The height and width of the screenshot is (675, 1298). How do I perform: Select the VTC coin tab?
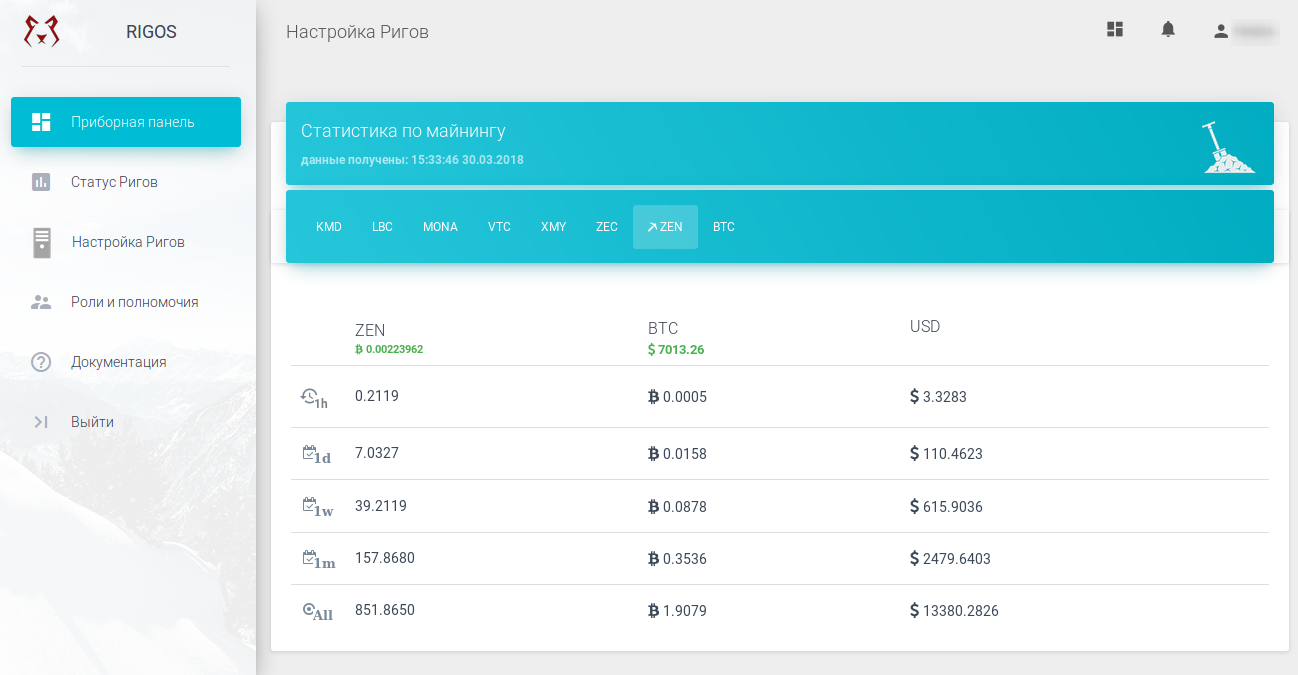[x=499, y=227]
